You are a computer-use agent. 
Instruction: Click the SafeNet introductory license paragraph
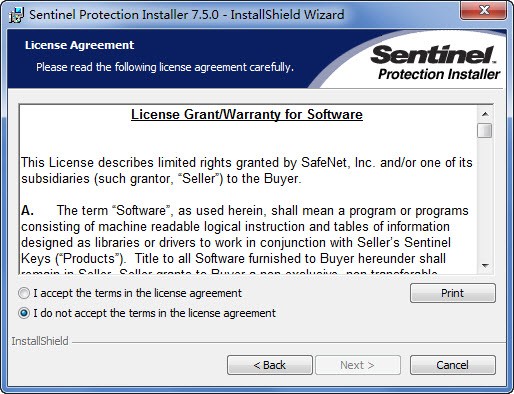tap(247, 171)
